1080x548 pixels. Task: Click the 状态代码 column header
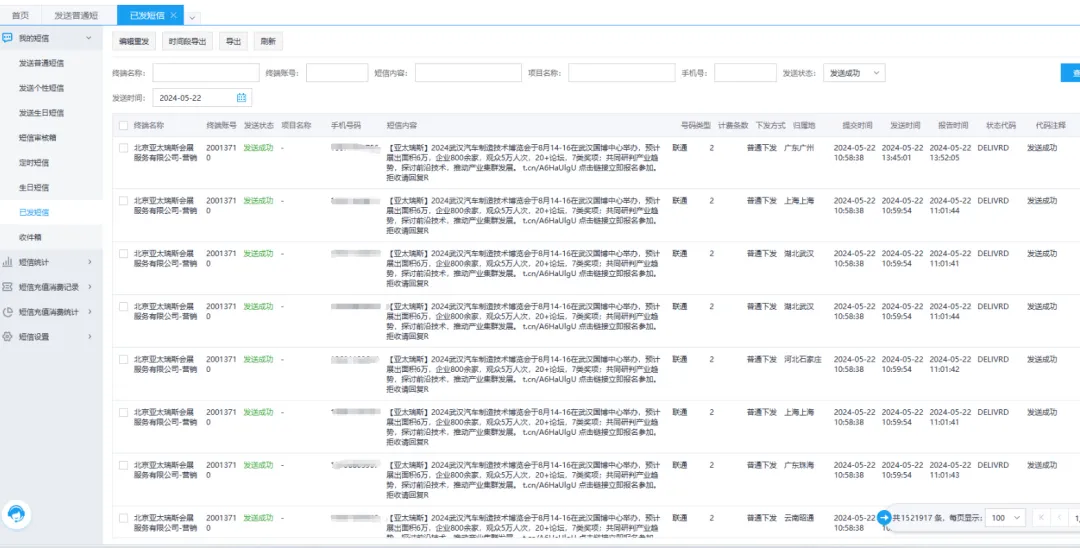(x=1001, y=125)
